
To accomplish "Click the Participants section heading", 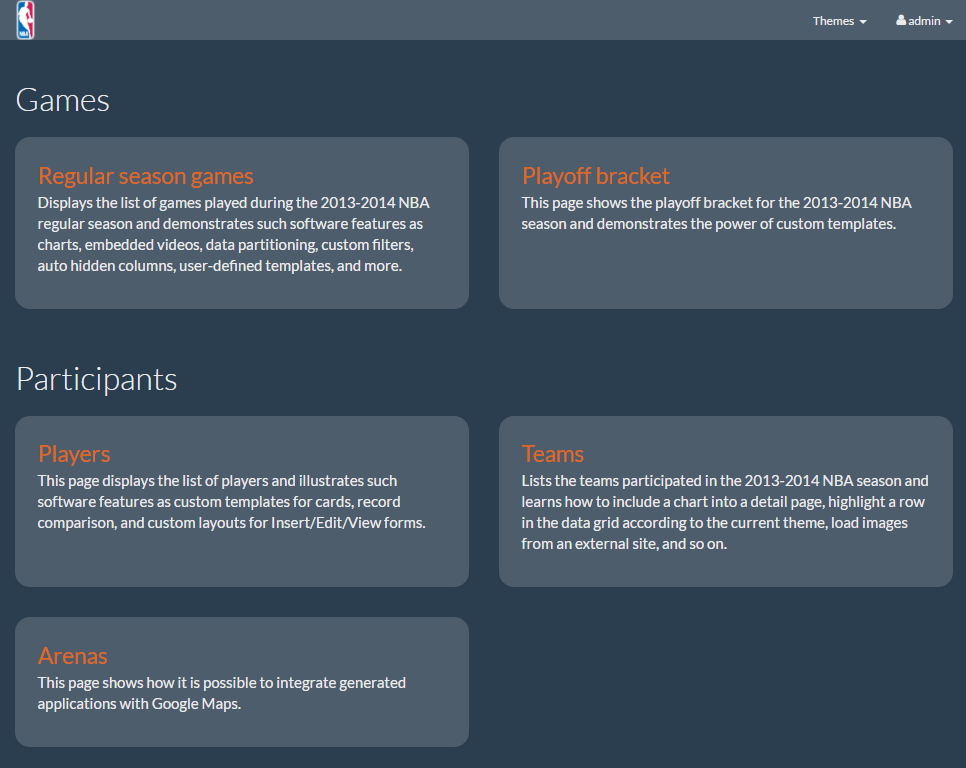I will 97,379.
